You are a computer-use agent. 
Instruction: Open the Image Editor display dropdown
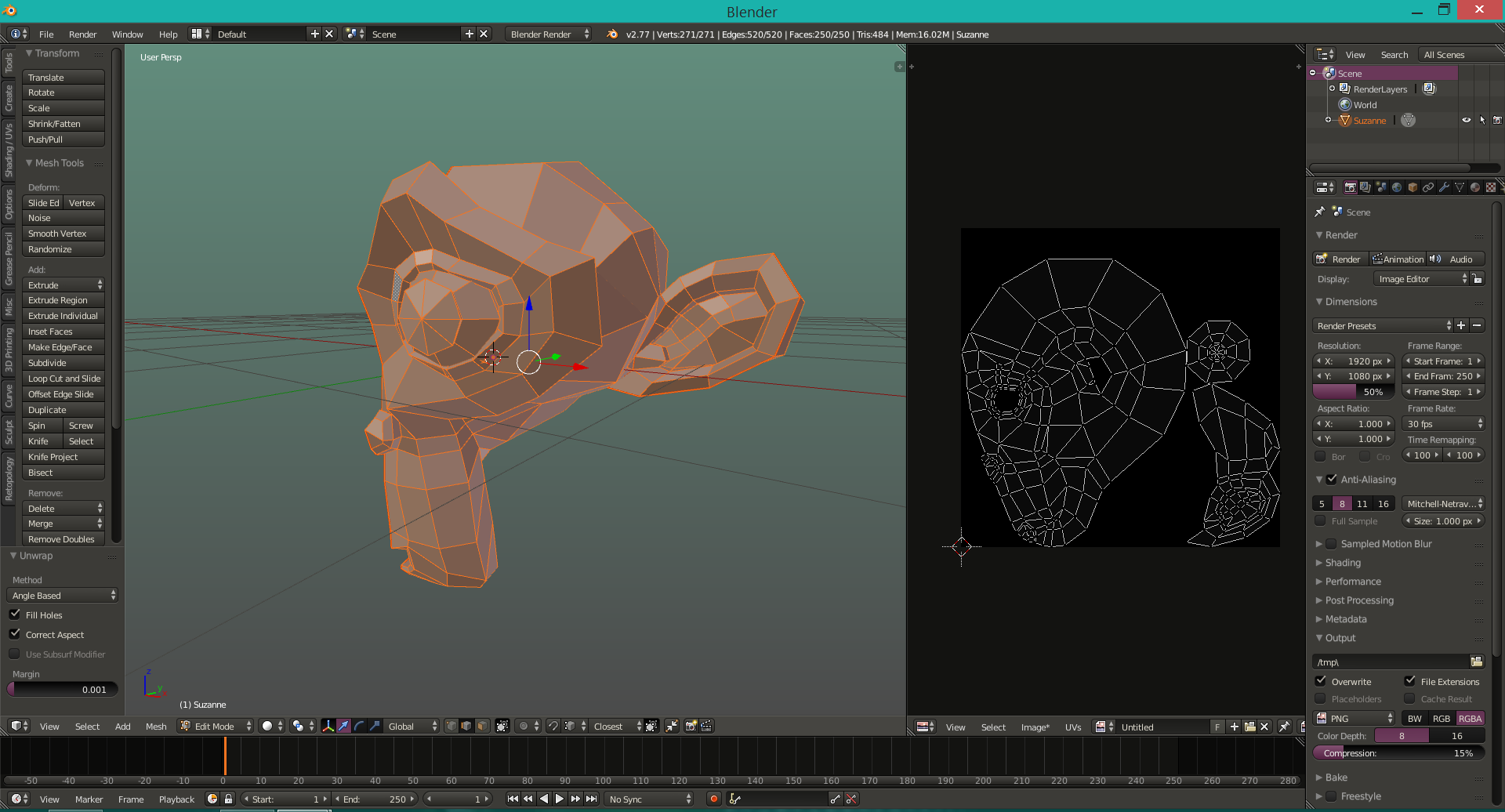(1422, 279)
